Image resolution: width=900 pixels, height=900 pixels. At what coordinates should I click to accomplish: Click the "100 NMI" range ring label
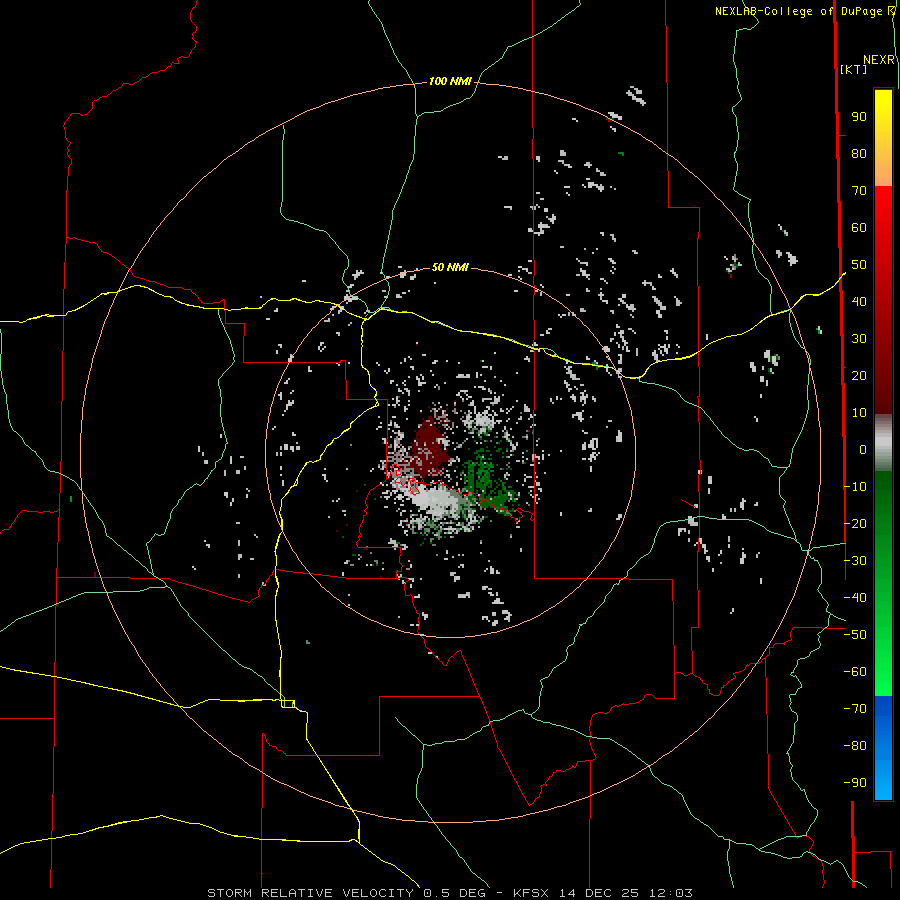450,82
